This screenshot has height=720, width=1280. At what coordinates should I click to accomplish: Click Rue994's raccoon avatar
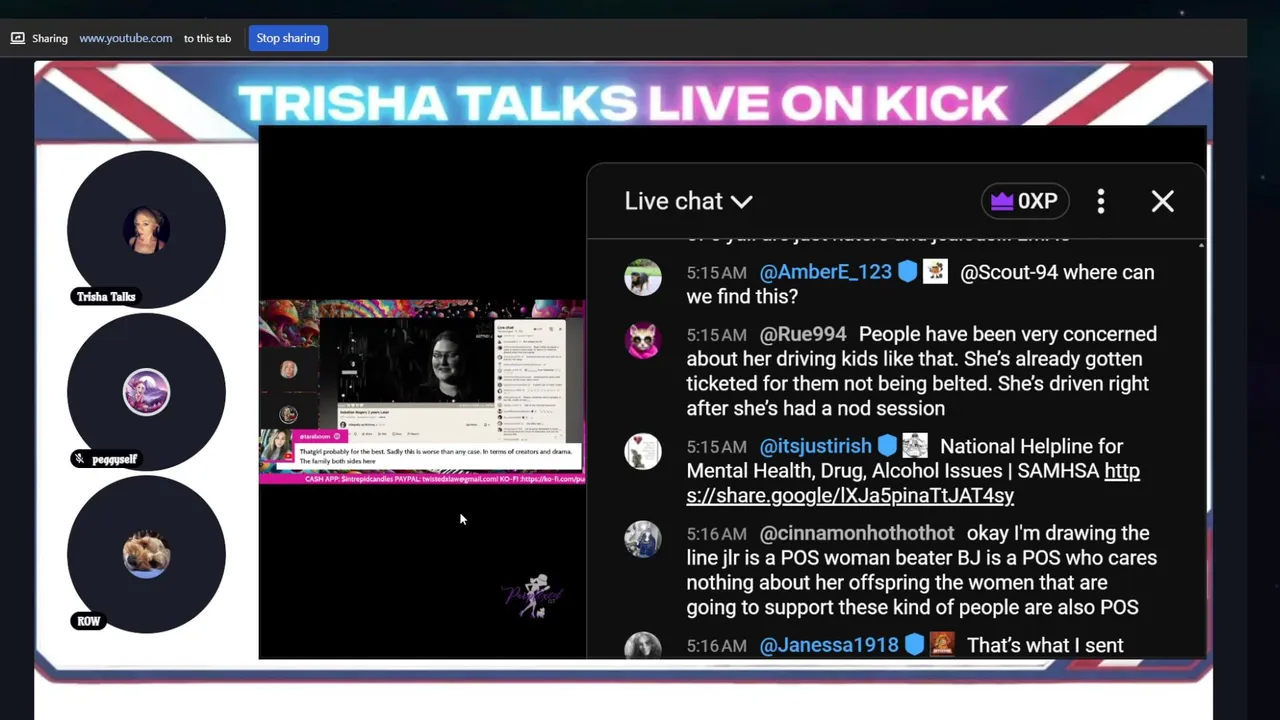click(643, 340)
